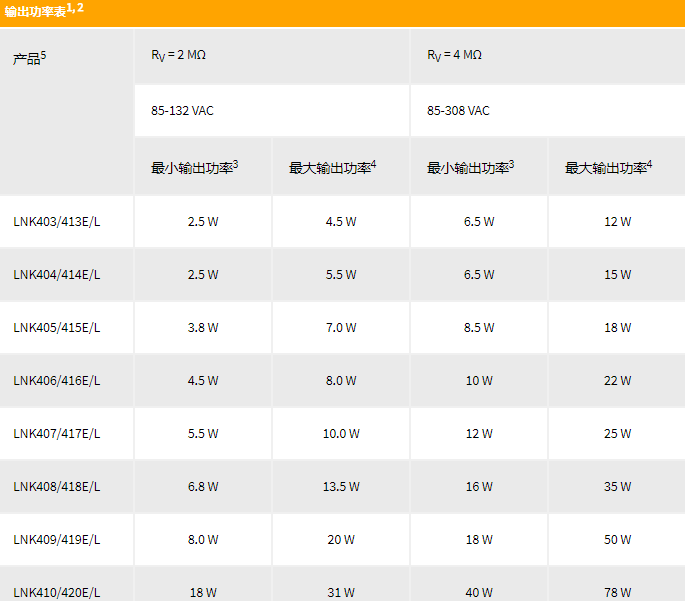The width and height of the screenshot is (685, 601).
Task: Click 12 W in the LNK407/417E/L row
Action: (479, 434)
